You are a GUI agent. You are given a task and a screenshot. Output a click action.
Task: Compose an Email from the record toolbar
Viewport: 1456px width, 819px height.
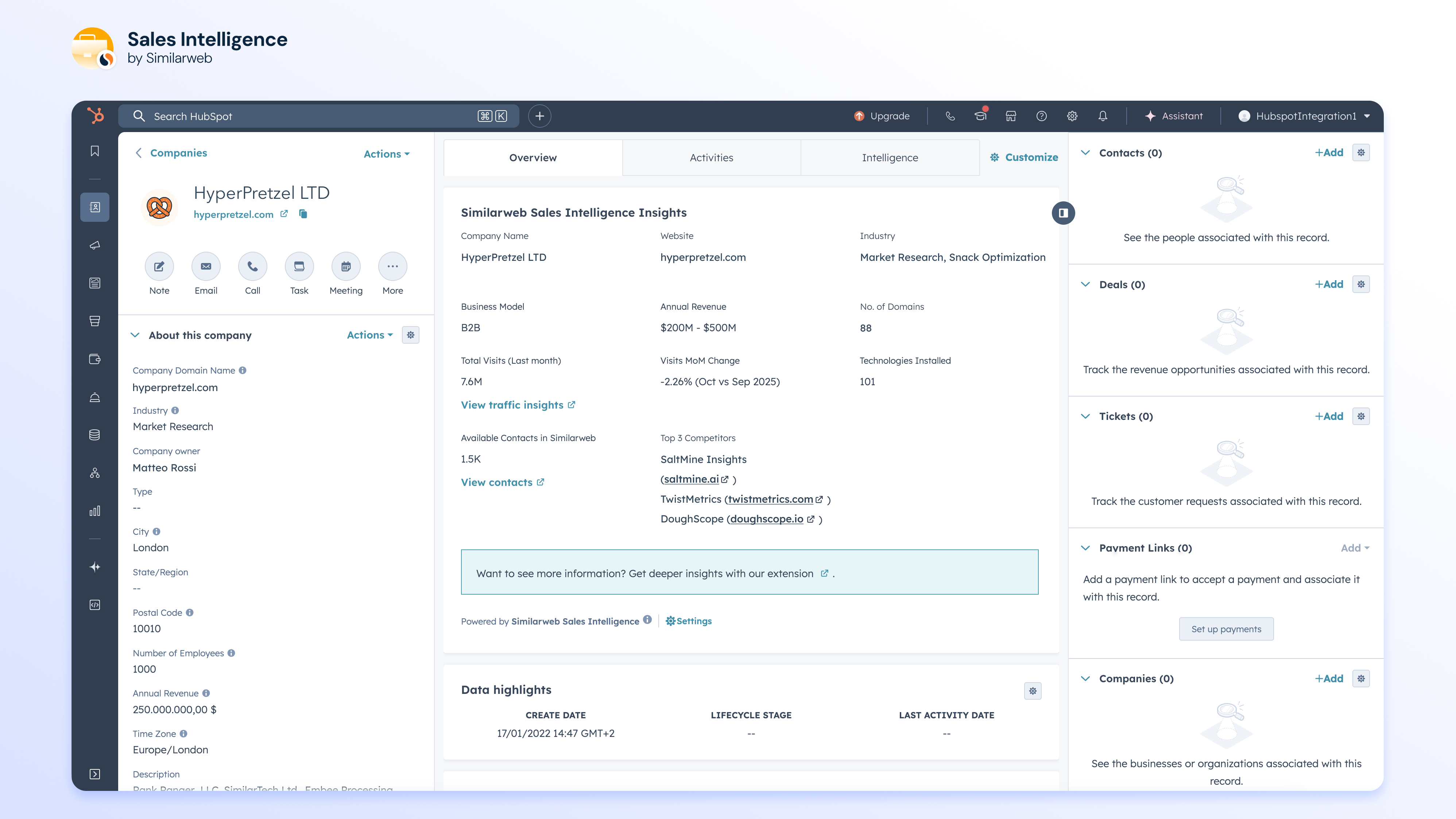(x=206, y=266)
